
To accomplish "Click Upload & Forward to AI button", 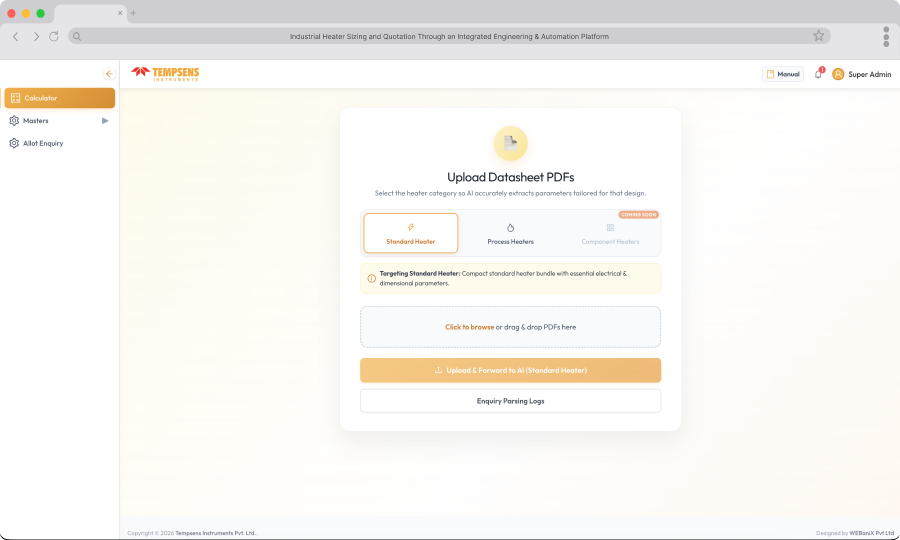I will point(510,370).
